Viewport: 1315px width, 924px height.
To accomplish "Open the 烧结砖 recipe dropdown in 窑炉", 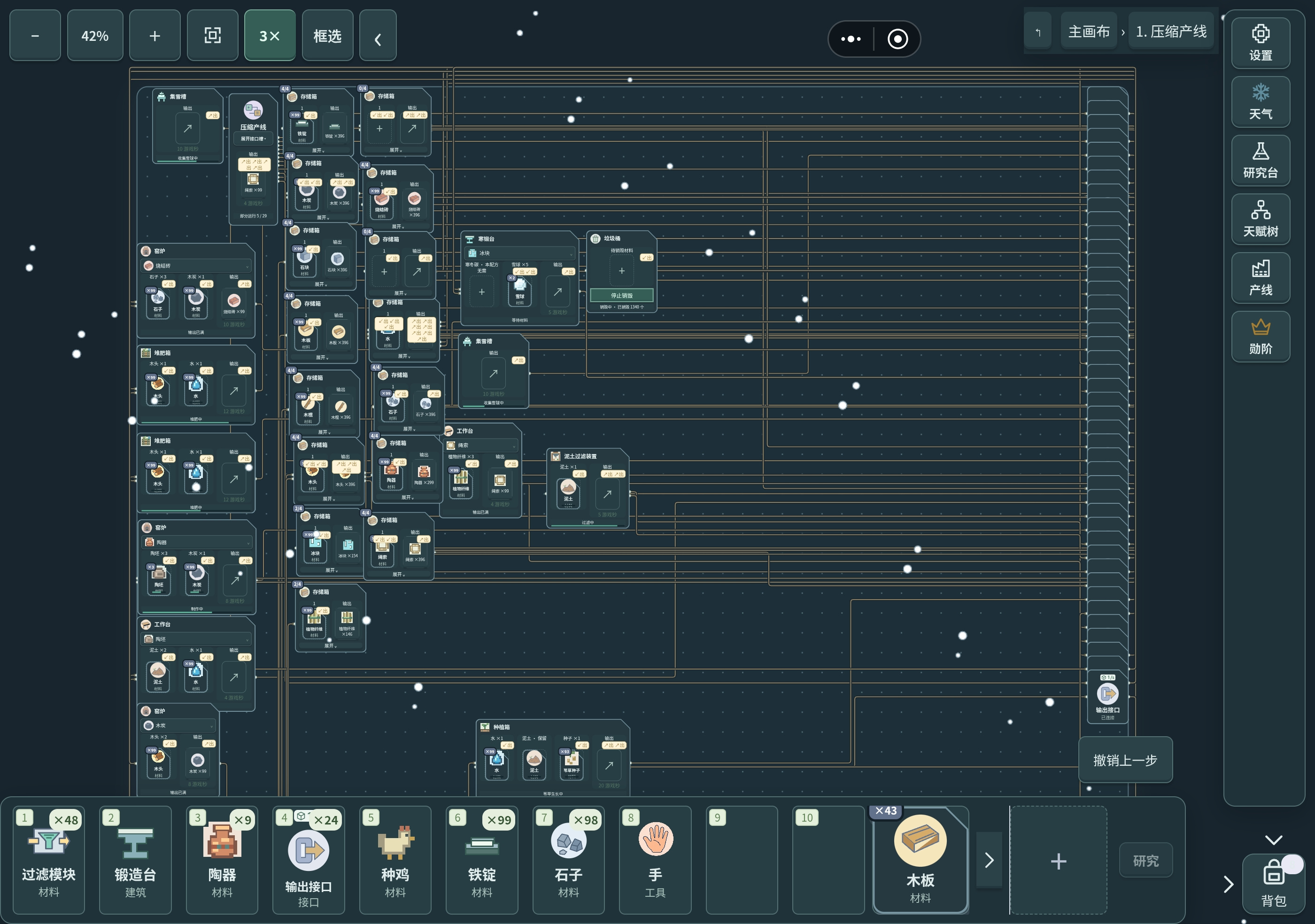I will pos(196,266).
